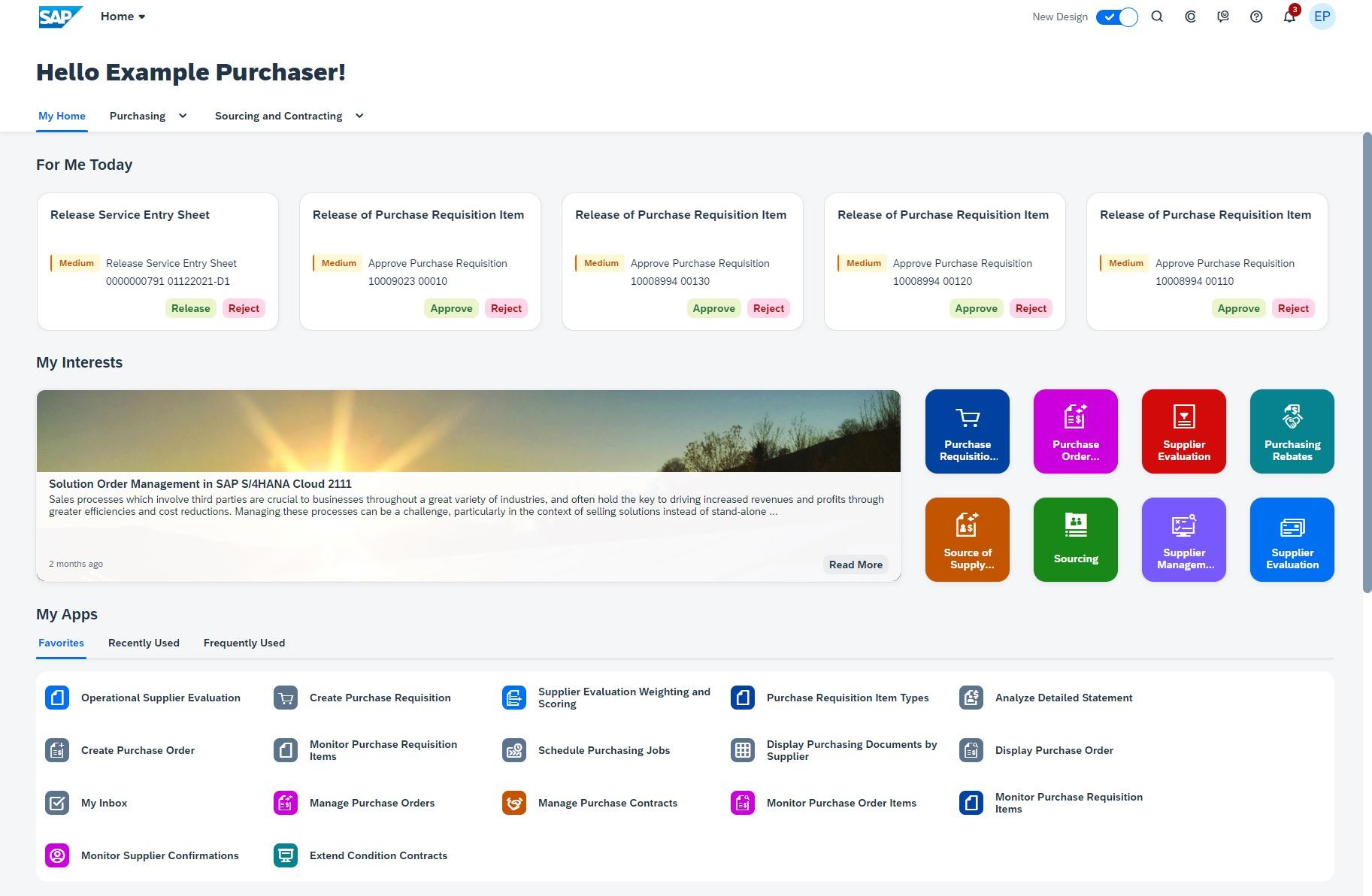
Task: Click Read More on the news article
Action: pyautogui.click(x=856, y=565)
